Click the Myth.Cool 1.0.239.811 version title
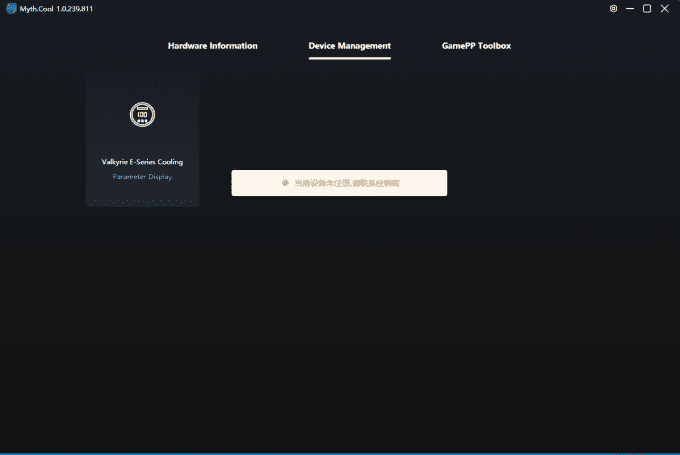This screenshot has height=455, width=680. click(x=56, y=9)
